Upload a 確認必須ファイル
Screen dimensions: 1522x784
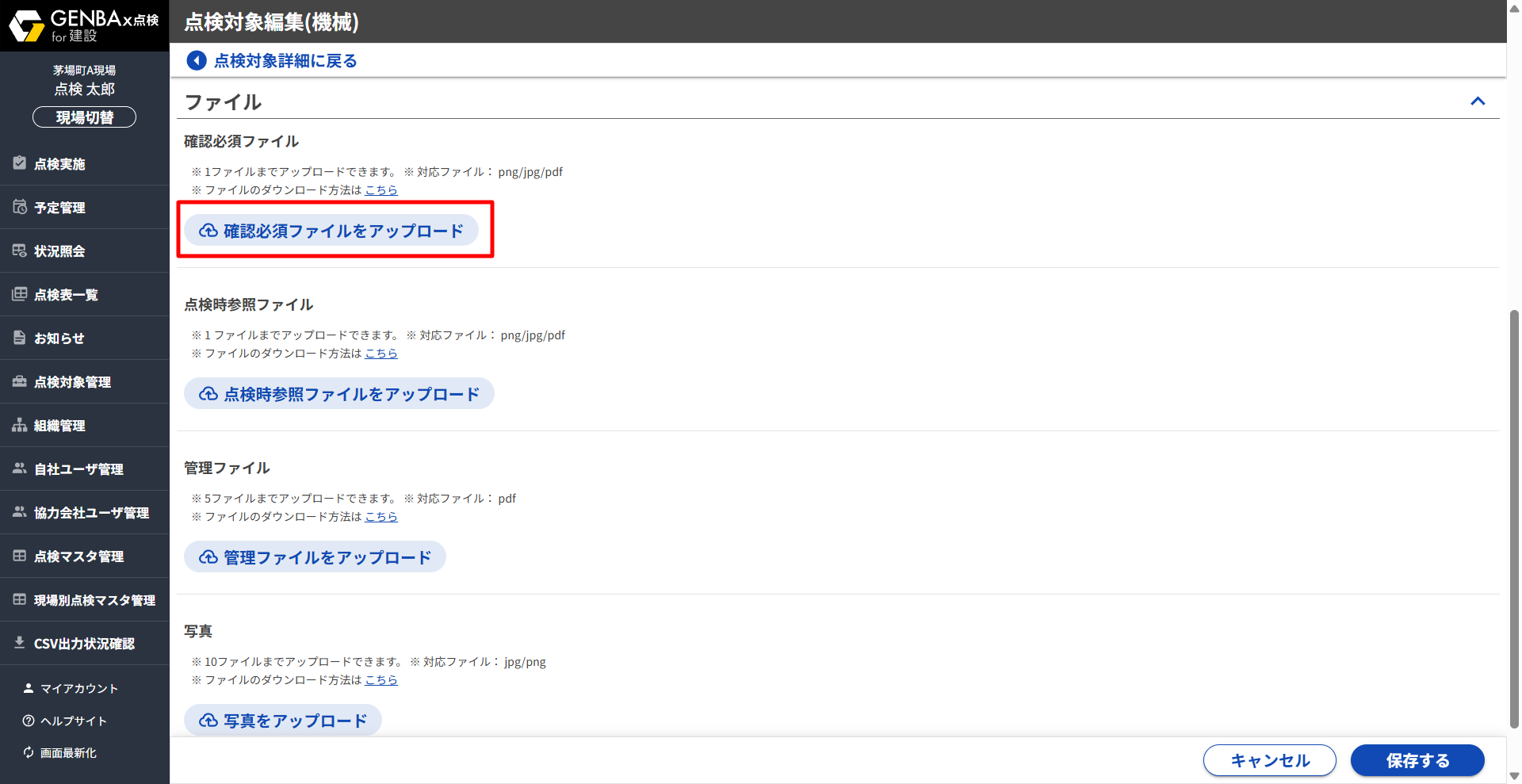pos(331,231)
